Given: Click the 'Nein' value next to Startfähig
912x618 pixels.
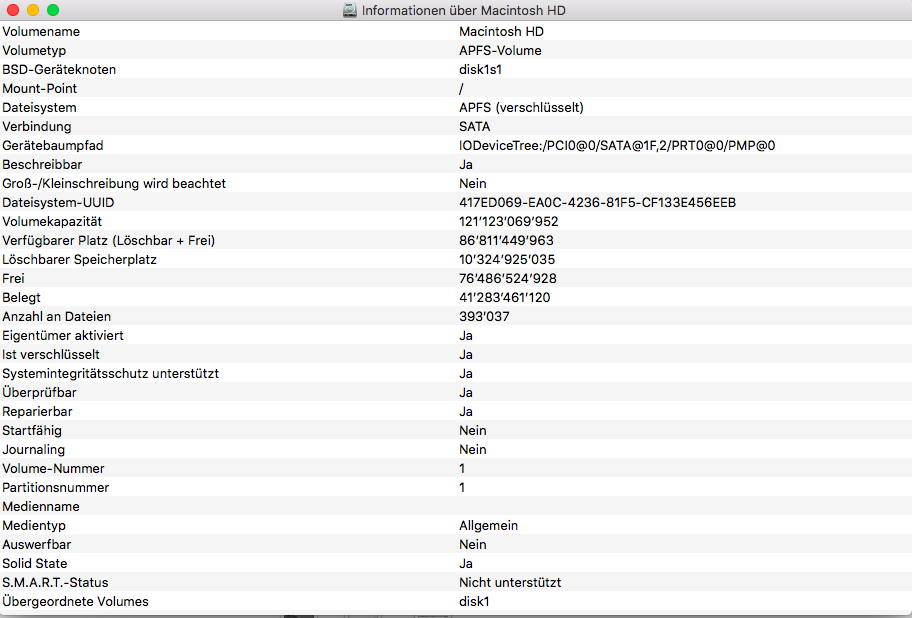Looking at the screenshot, I should tap(472, 431).
